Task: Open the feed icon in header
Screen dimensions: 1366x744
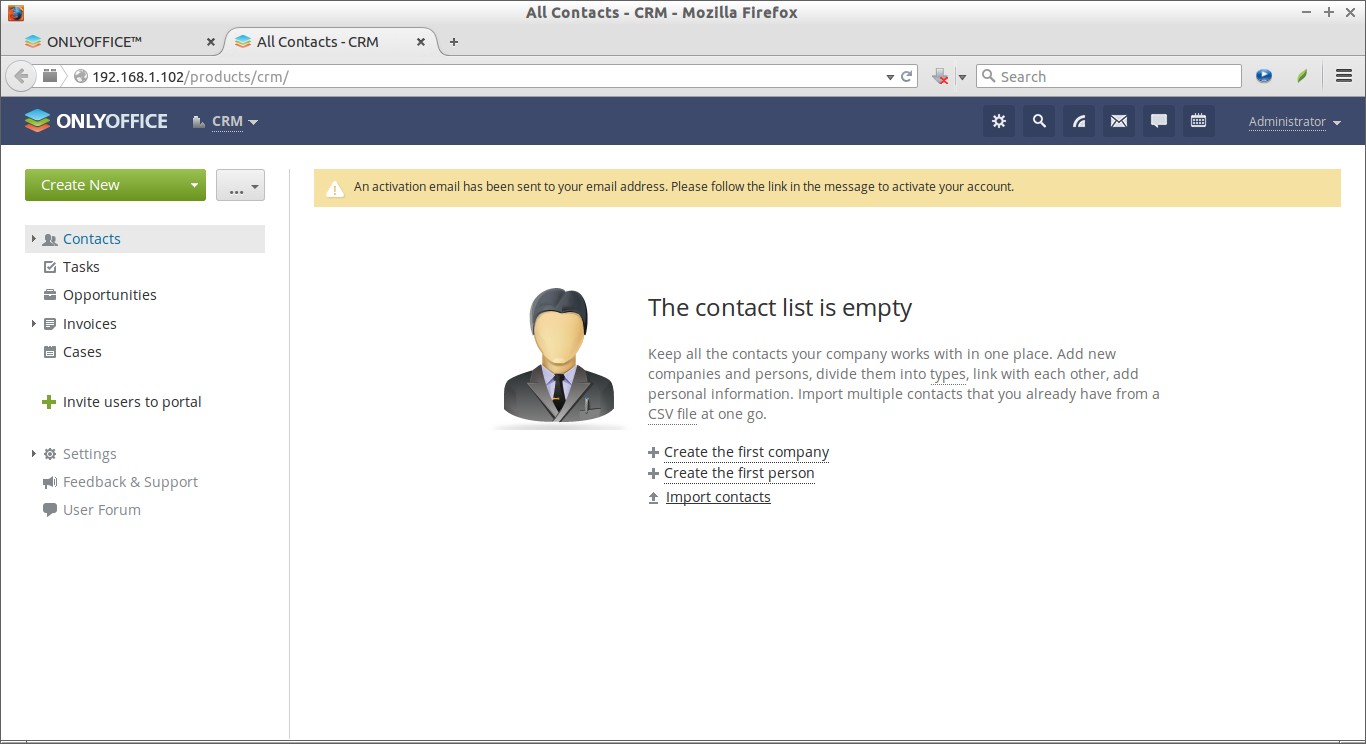Action: (x=1079, y=121)
